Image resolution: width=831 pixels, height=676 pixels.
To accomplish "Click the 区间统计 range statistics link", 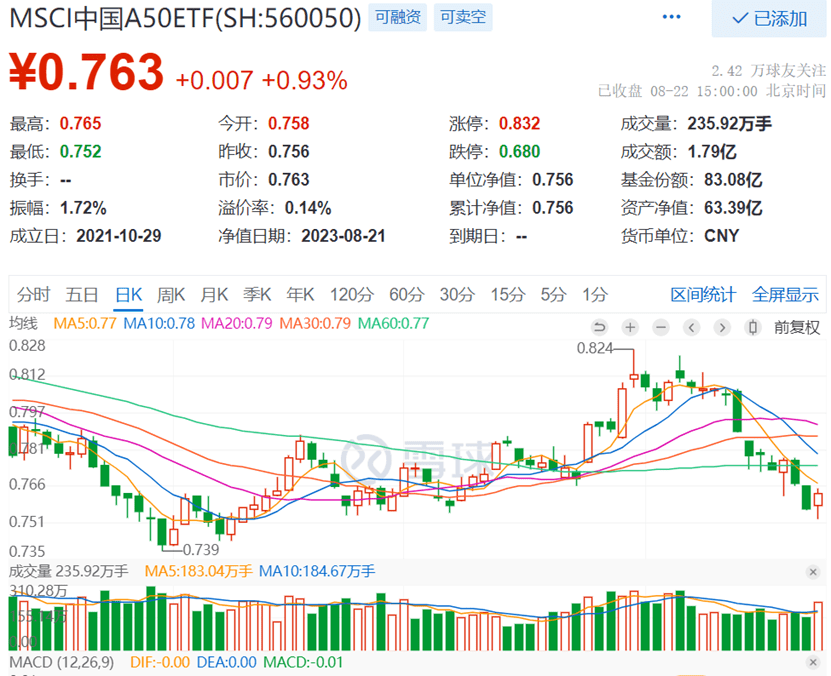I will tap(703, 294).
